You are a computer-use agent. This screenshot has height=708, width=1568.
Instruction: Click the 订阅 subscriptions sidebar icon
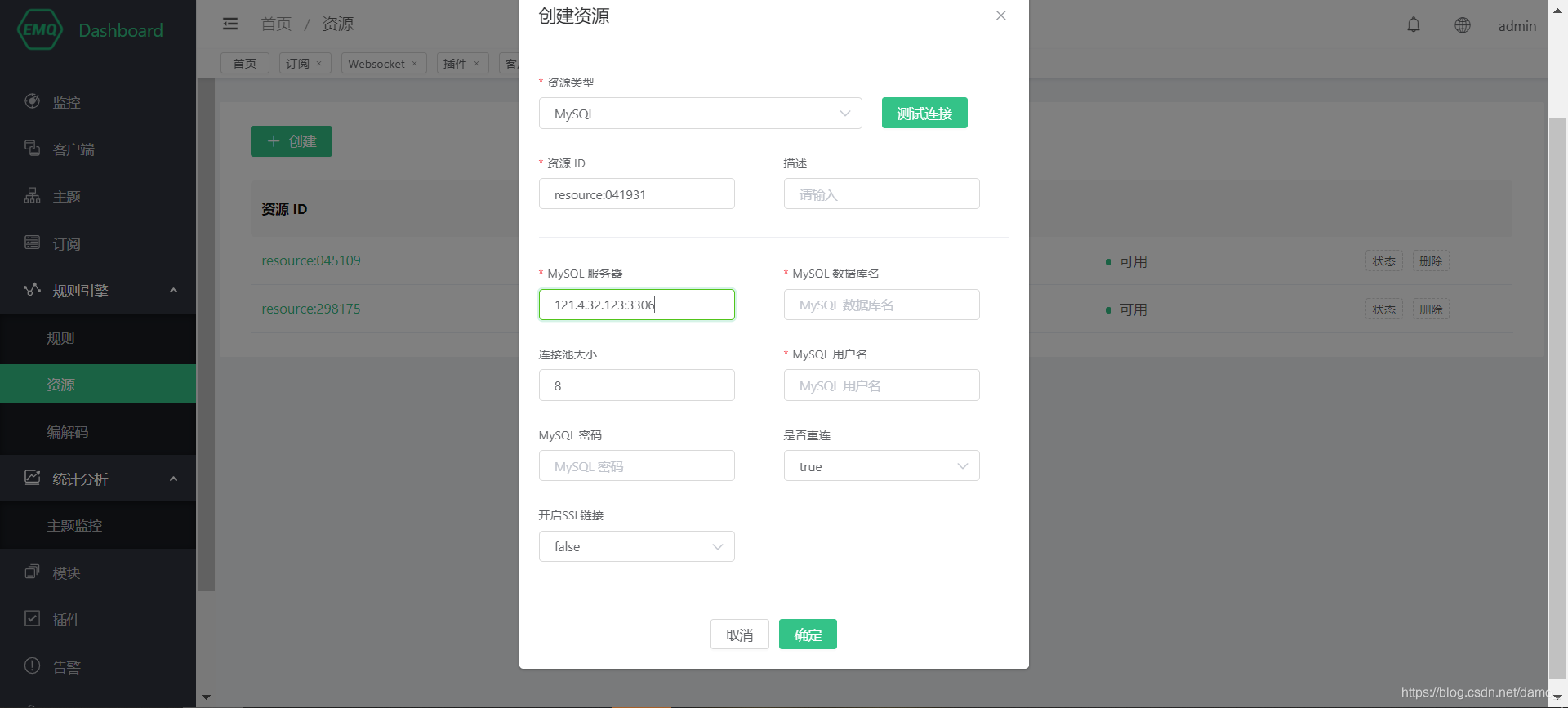(x=33, y=243)
